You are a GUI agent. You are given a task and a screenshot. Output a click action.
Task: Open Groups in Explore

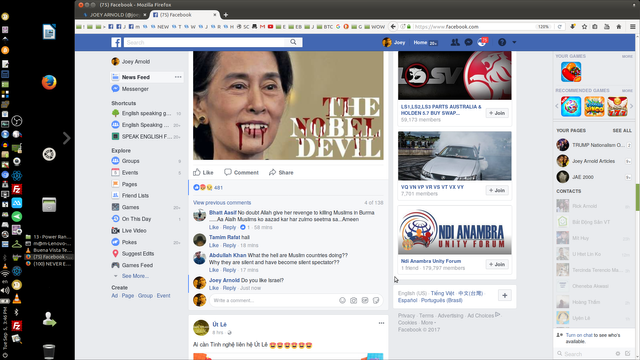pyautogui.click(x=131, y=161)
